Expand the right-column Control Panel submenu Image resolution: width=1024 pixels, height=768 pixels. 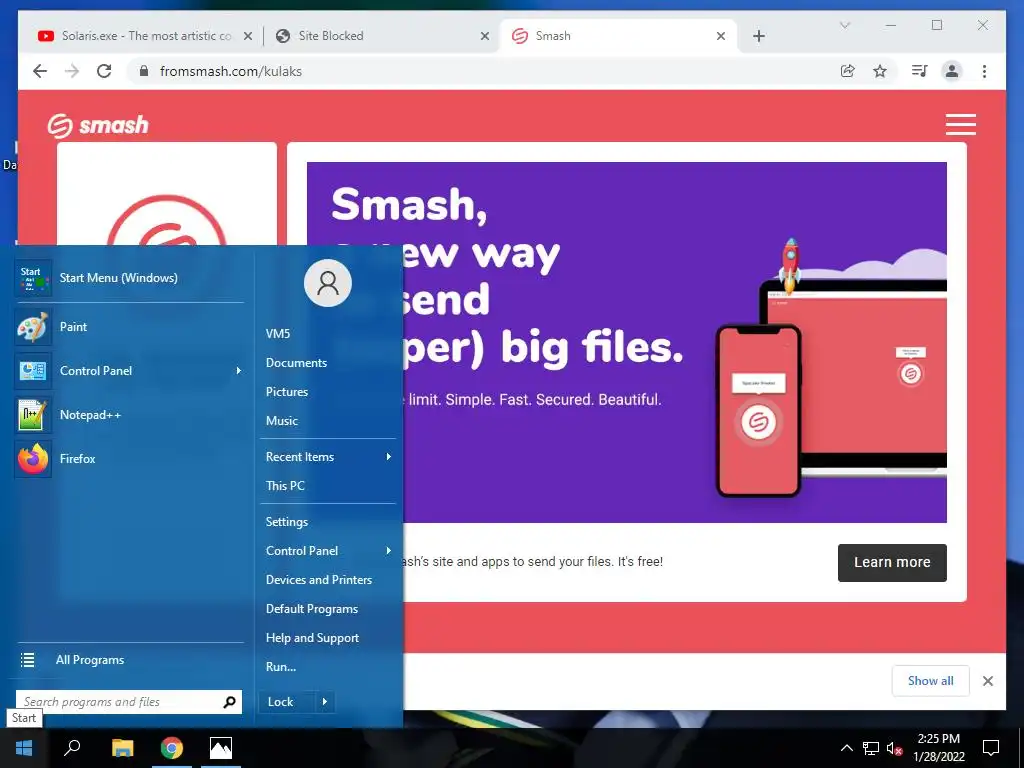point(389,551)
